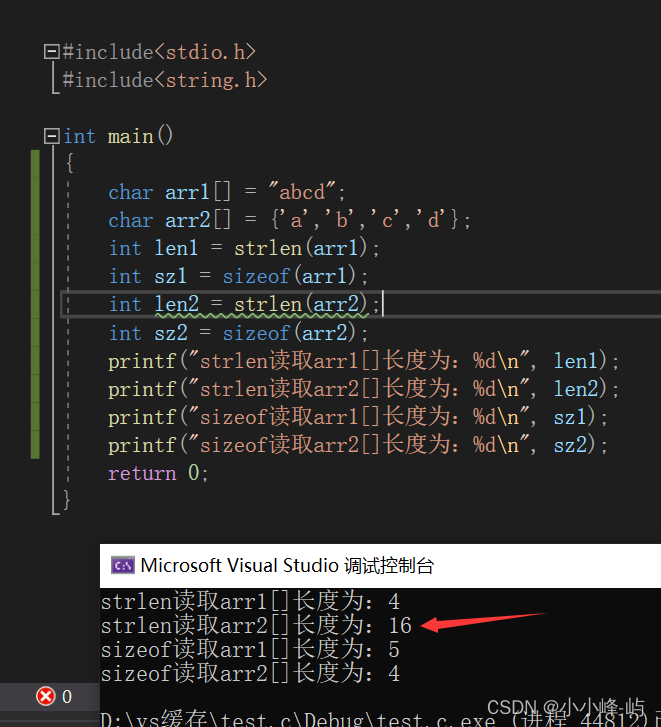Click the int sz1 = sizeof(arr1) line
The image size is (661, 727).
(x=239, y=276)
